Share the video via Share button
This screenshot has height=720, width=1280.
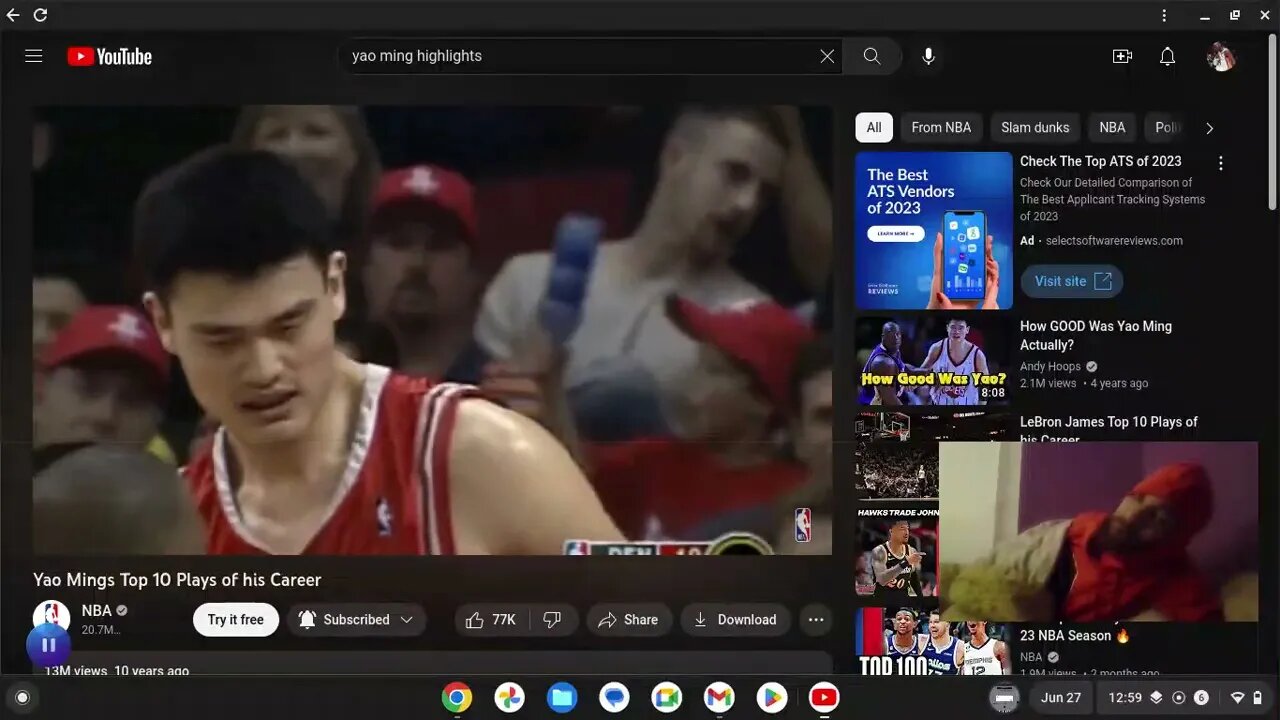coord(628,620)
